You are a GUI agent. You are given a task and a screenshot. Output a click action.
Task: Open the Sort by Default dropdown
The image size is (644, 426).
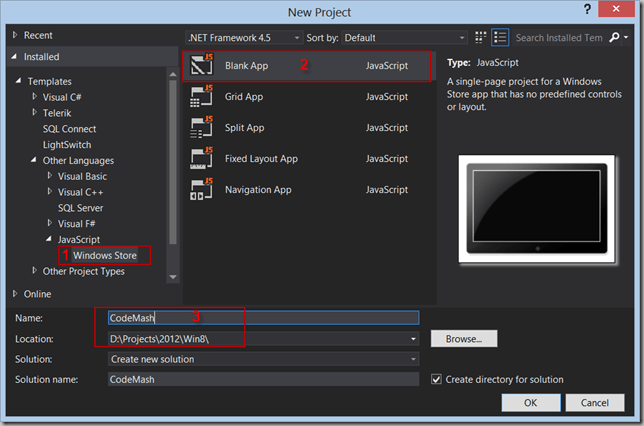pos(405,38)
